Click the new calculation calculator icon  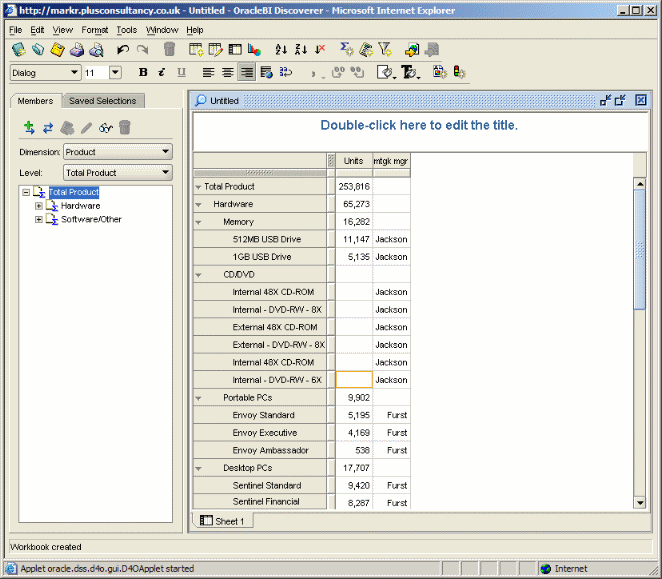[366, 50]
